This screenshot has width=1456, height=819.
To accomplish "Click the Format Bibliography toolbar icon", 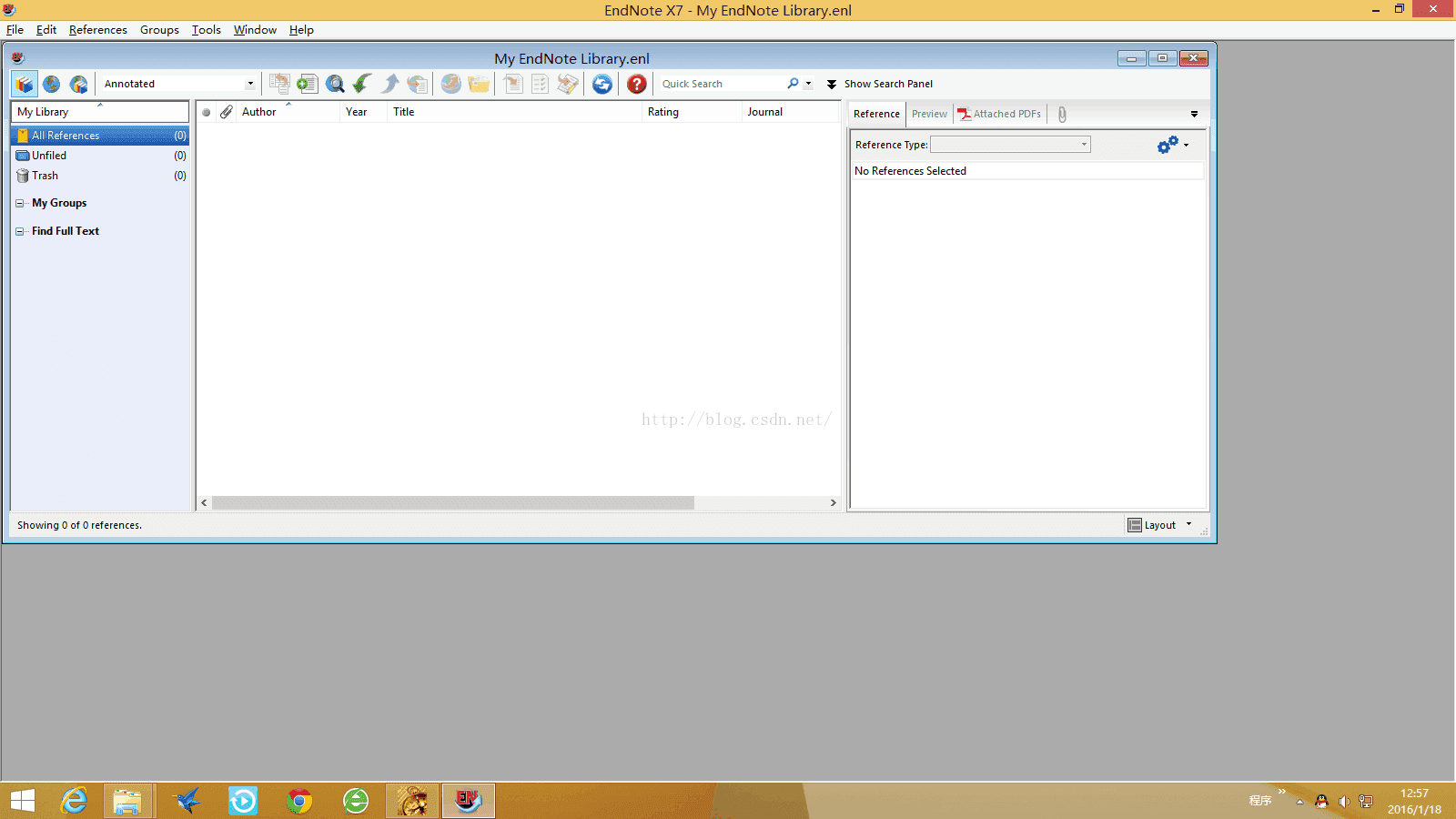I will pyautogui.click(x=541, y=84).
